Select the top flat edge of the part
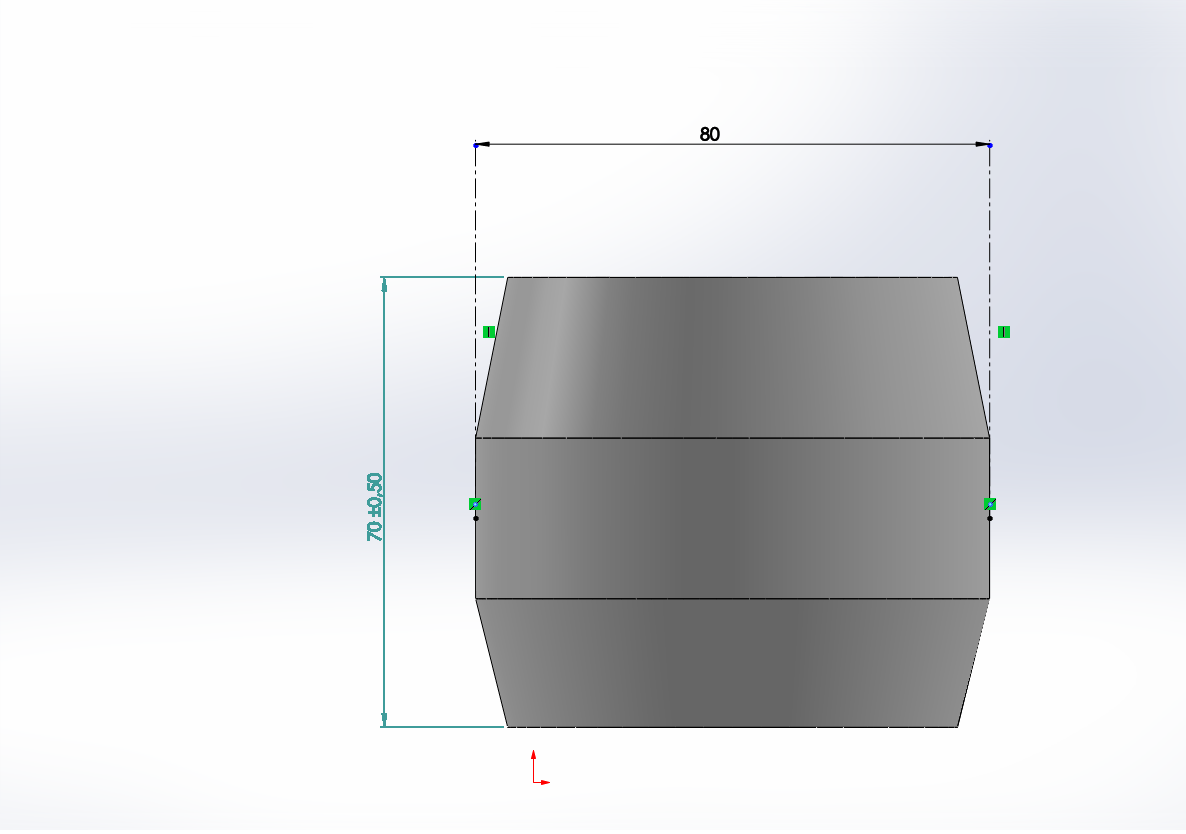Image resolution: width=1186 pixels, height=834 pixels. [x=732, y=277]
